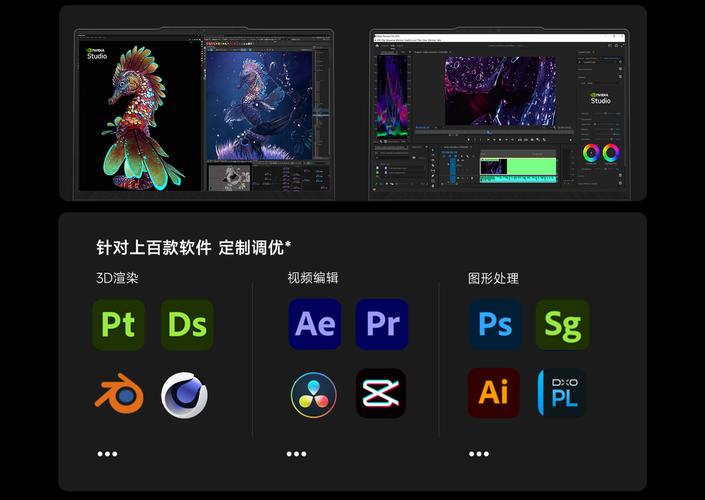Click the 图形处理 category heading
The width and height of the screenshot is (705, 500).
[x=493, y=278]
